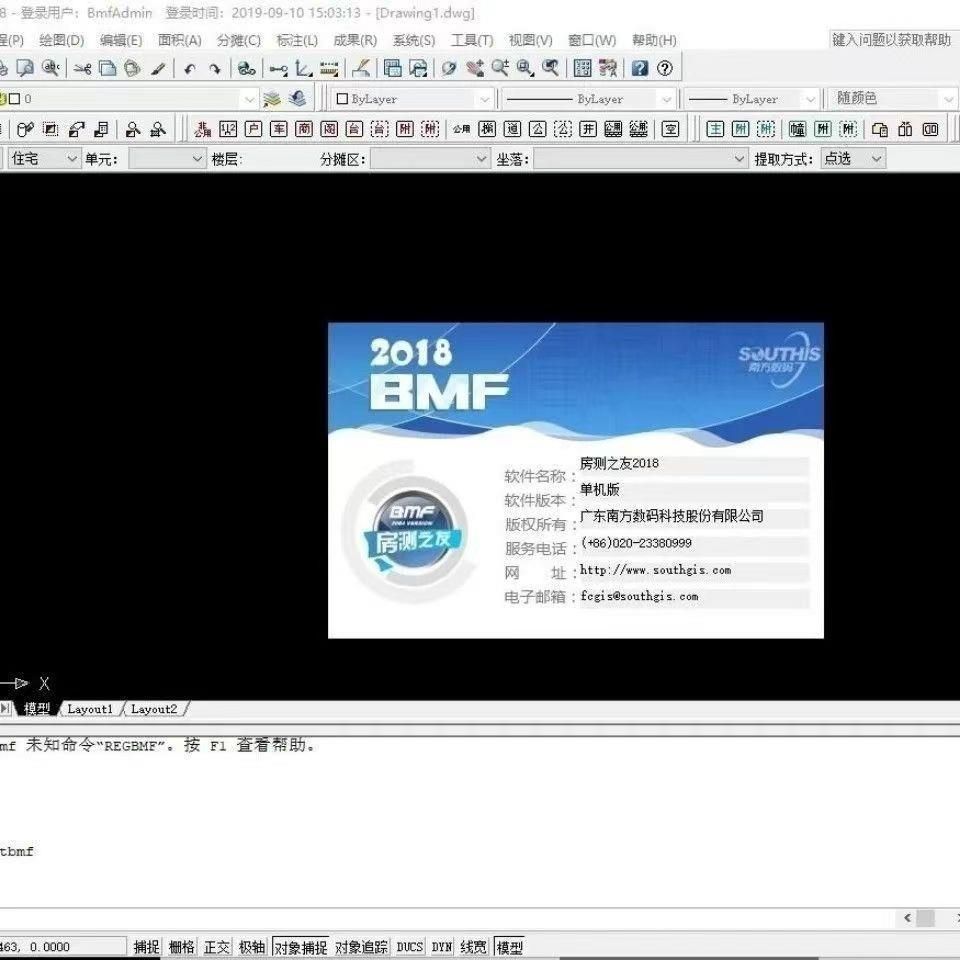Screen dimensions: 960x960
Task: Open the ByLayer lineweight dropdown
Action: (810, 99)
